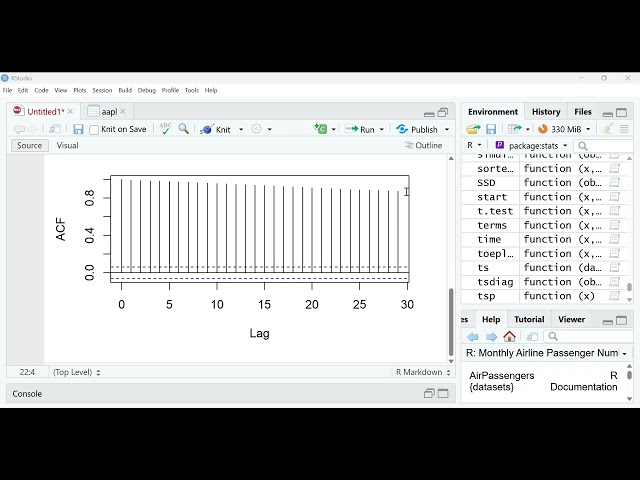
Task: Expand the Run dropdown arrow
Action: (382, 129)
